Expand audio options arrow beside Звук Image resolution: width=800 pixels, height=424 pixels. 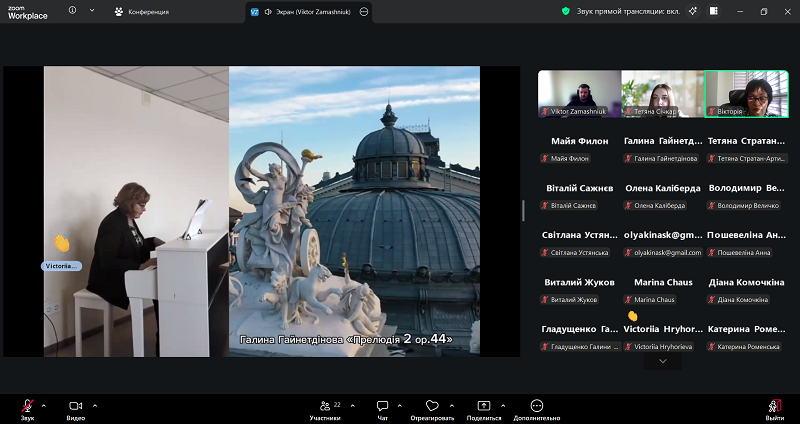(x=43, y=405)
